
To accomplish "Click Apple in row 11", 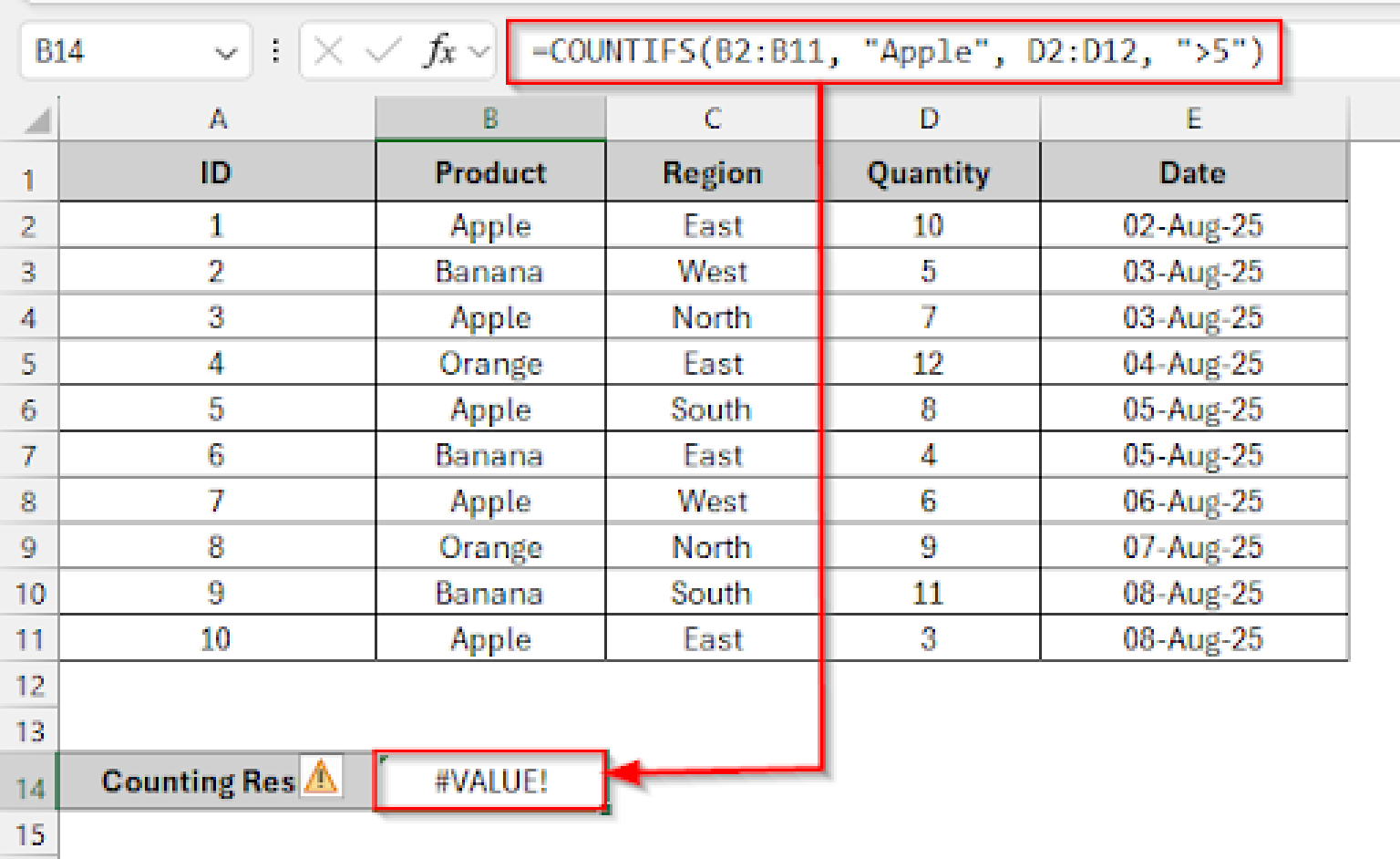I will point(490,638).
